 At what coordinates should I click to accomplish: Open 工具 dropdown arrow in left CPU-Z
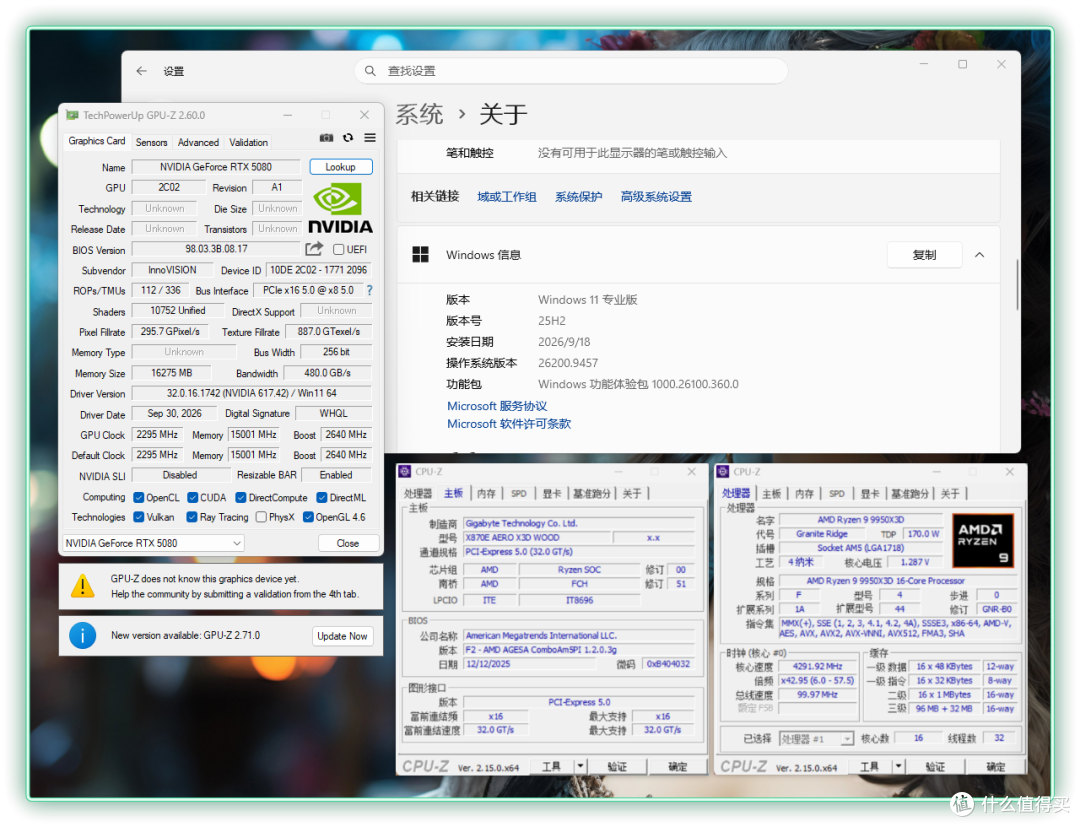[x=580, y=766]
